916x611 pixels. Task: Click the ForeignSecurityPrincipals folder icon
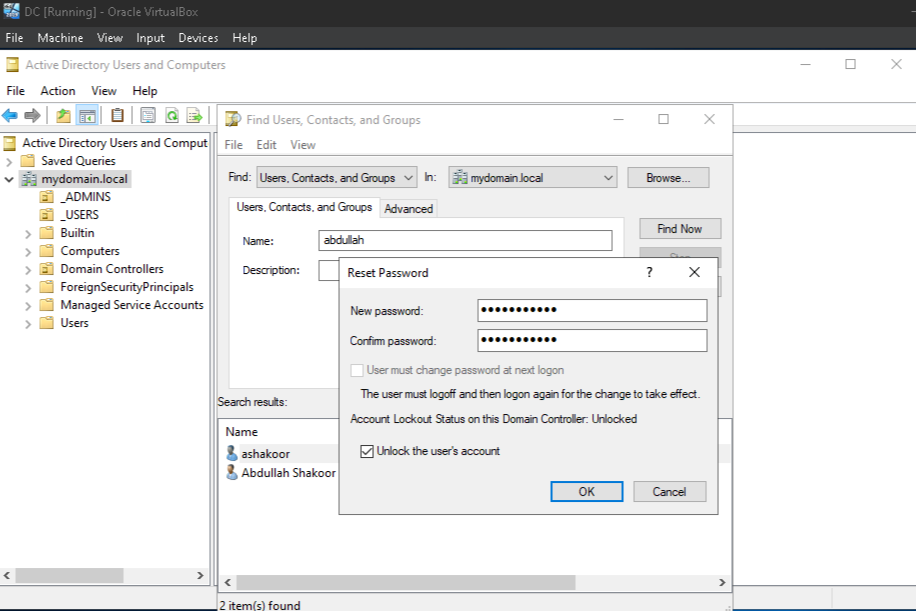tap(47, 287)
